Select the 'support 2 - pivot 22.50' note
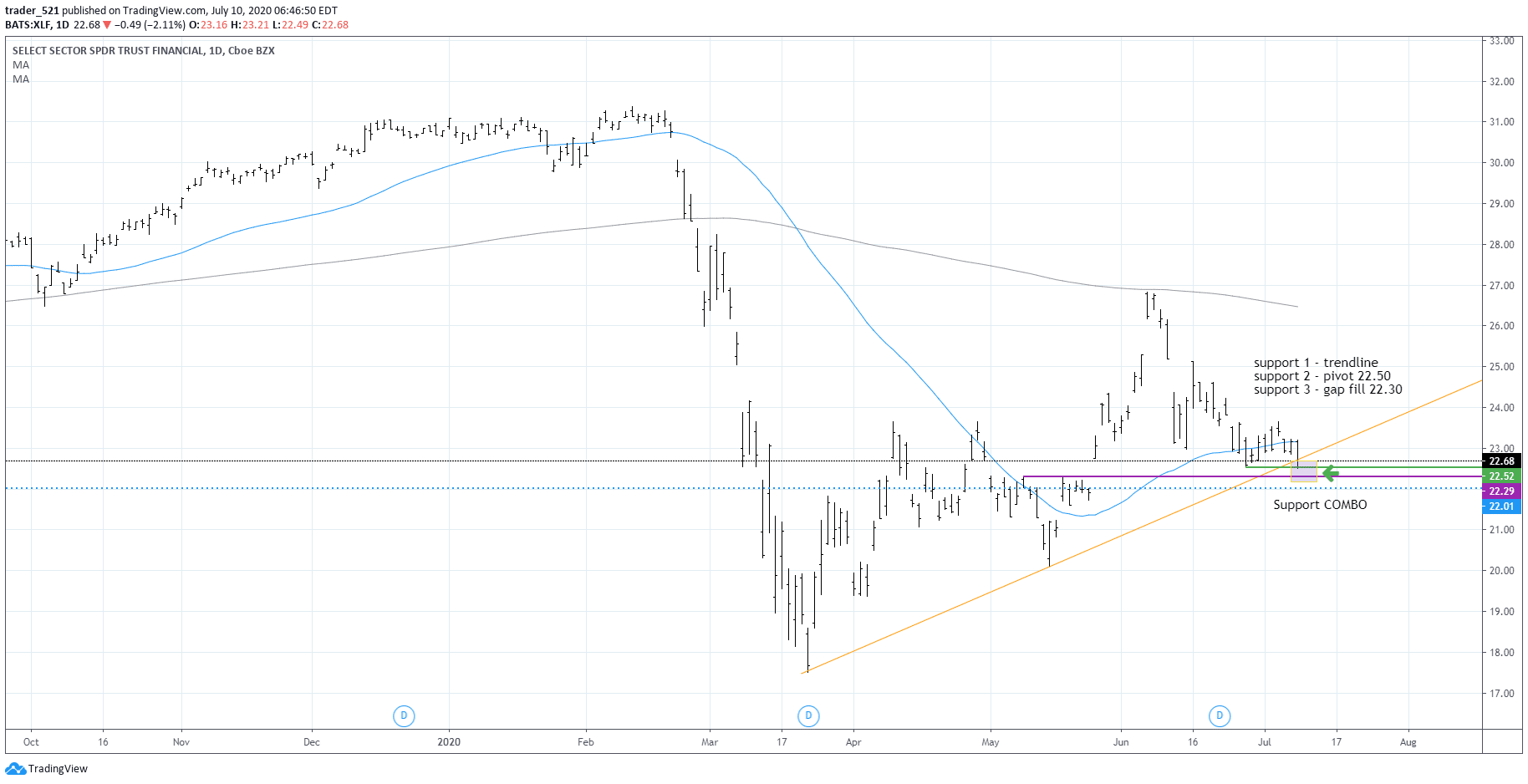 [x=1322, y=376]
